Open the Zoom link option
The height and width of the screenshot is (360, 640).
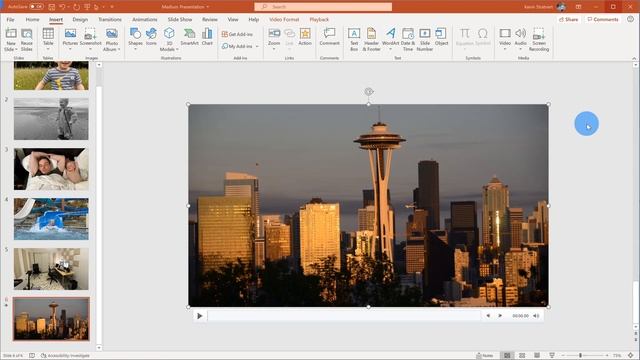(274, 39)
